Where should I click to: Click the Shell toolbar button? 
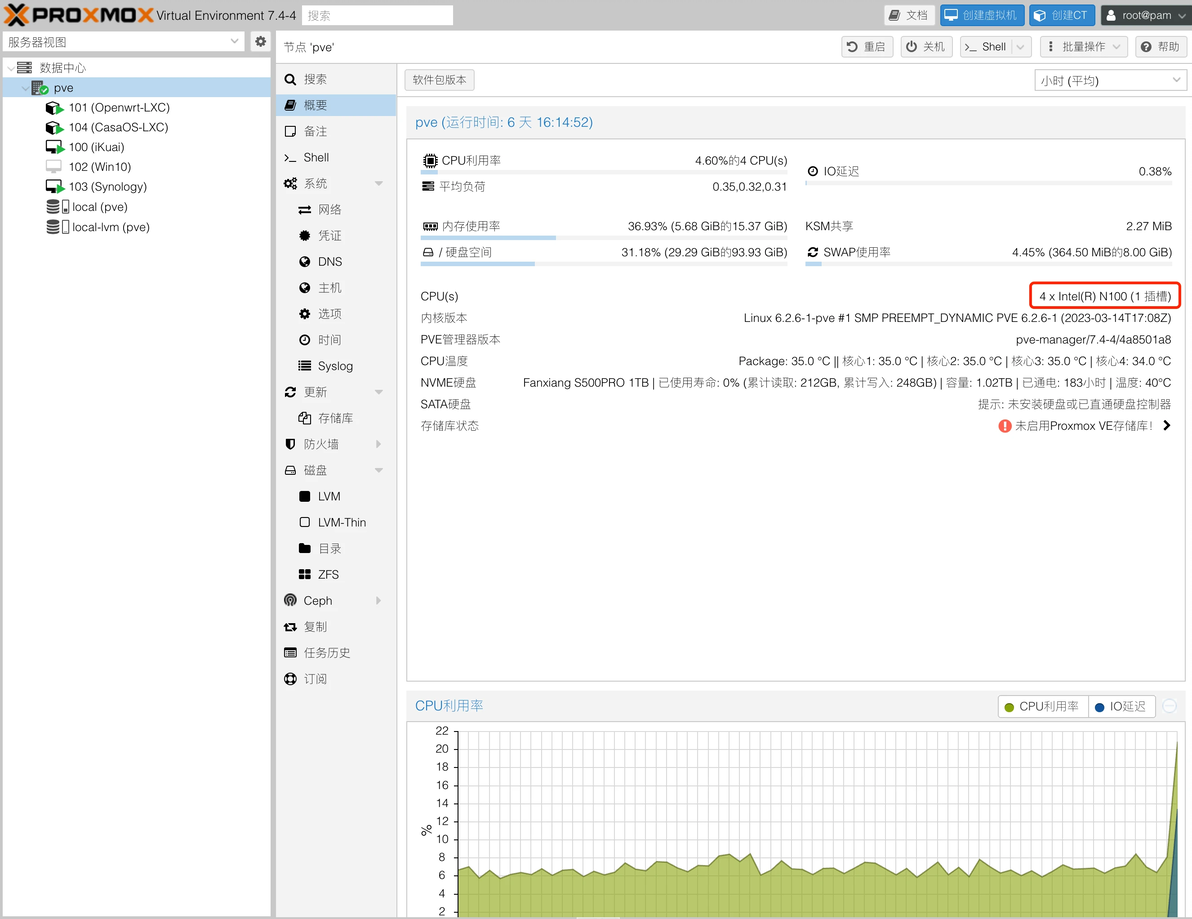(x=986, y=46)
